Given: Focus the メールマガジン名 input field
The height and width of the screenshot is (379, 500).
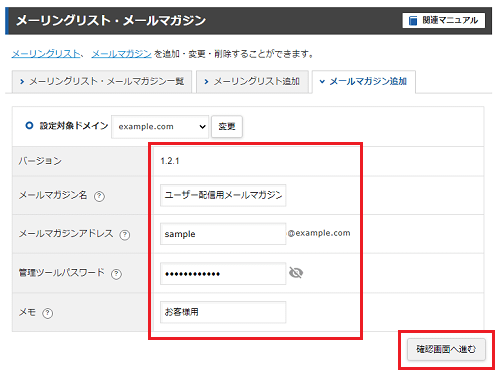Looking at the screenshot, I should click(223, 195).
